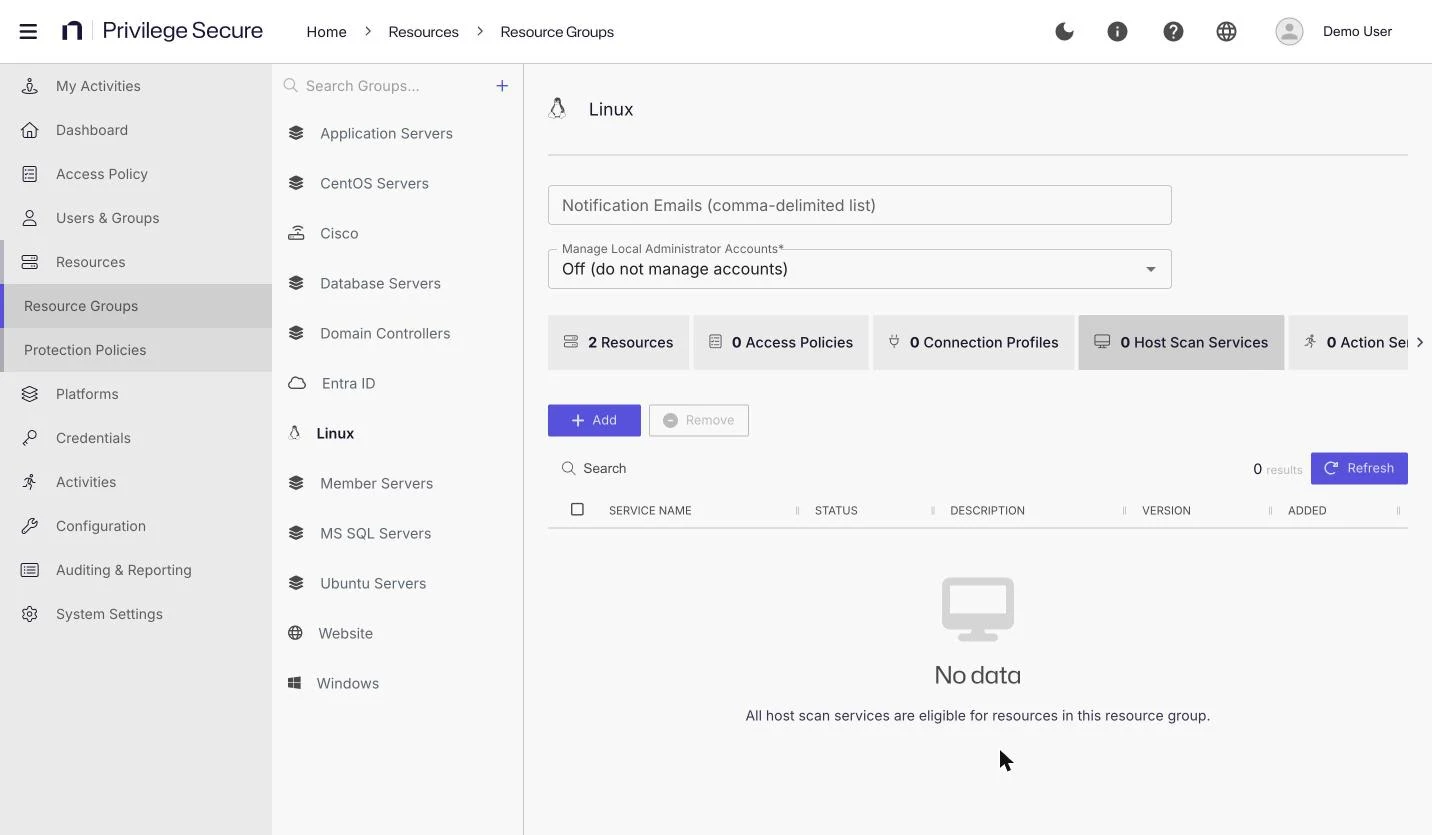Select Protection Policies submenu item
This screenshot has height=835, width=1432.
coord(136,350)
